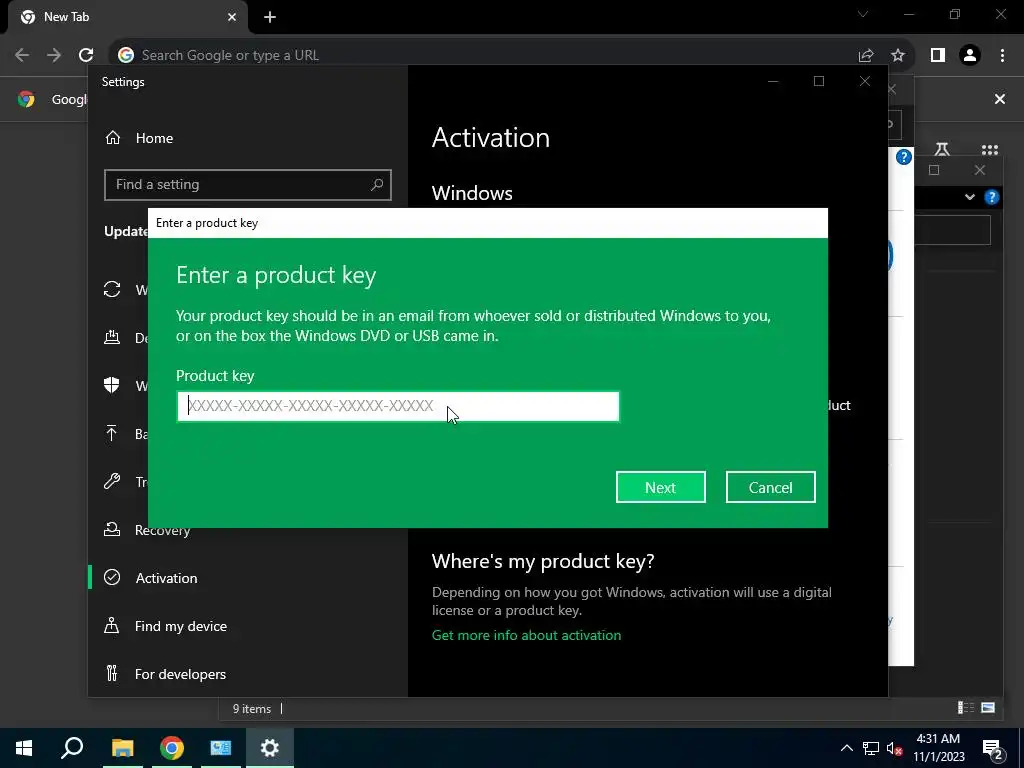Screen dimensions: 1024x768
Task: Maximize the Settings window
Action: click(x=819, y=81)
